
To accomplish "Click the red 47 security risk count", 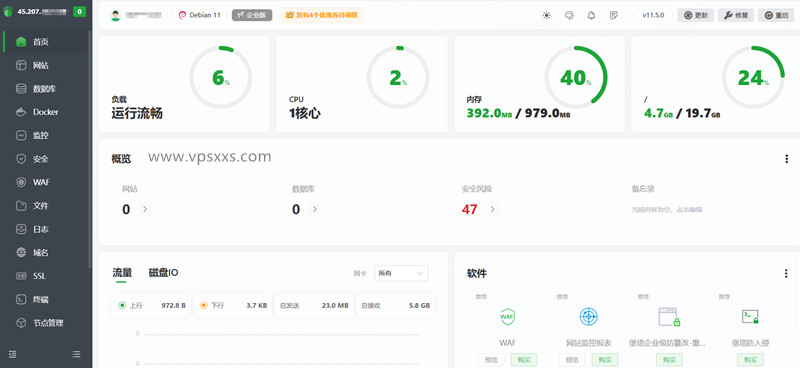I will [469, 209].
